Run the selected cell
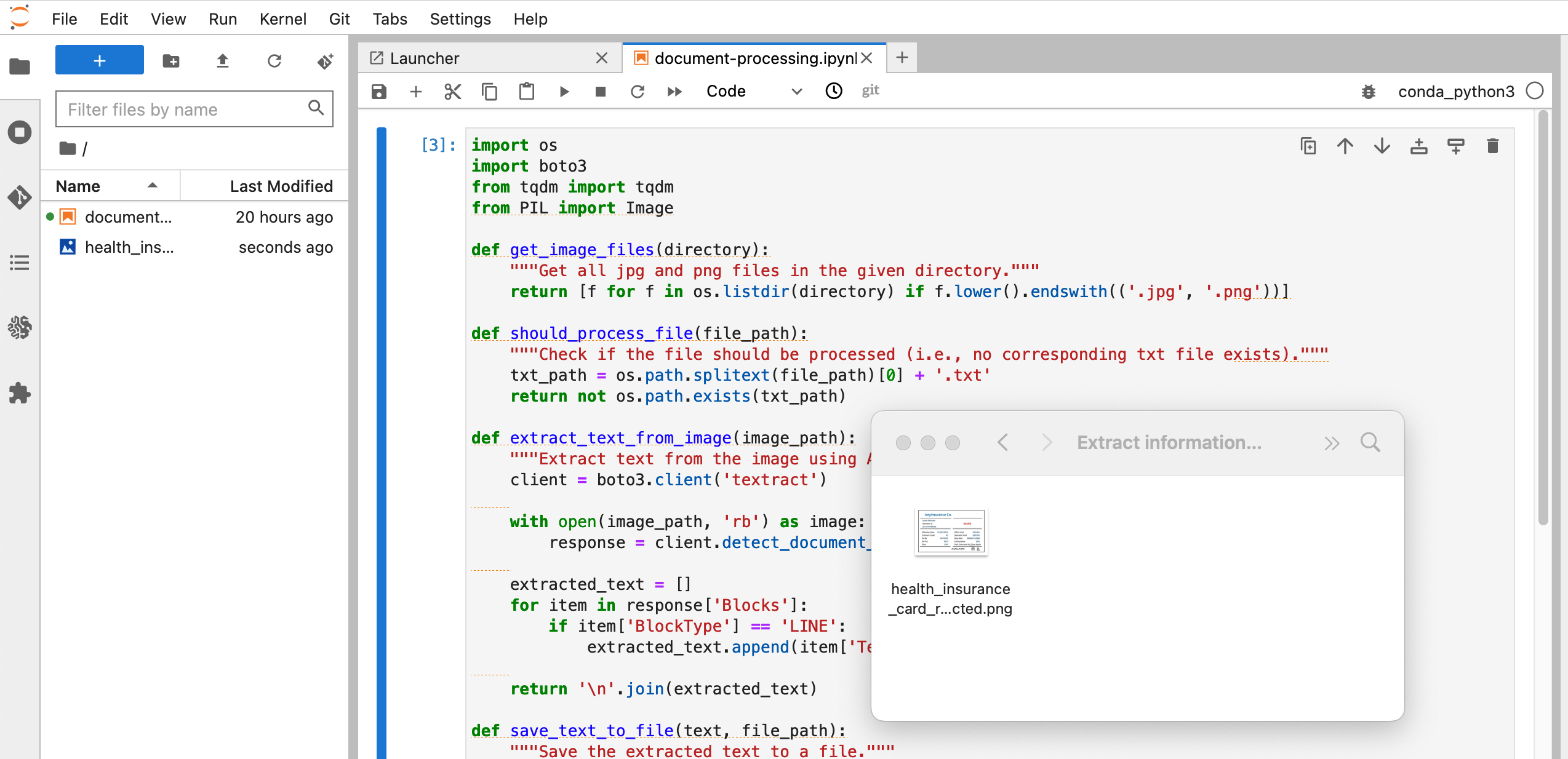 click(564, 92)
